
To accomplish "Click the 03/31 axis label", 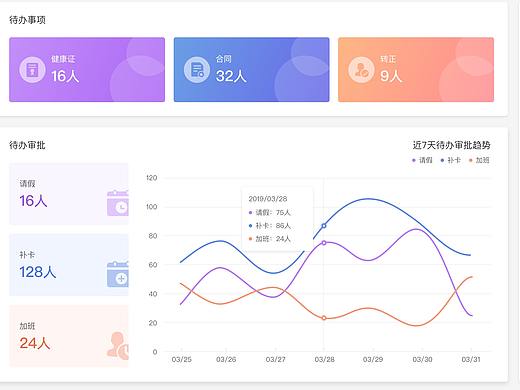I will click(x=471, y=359).
